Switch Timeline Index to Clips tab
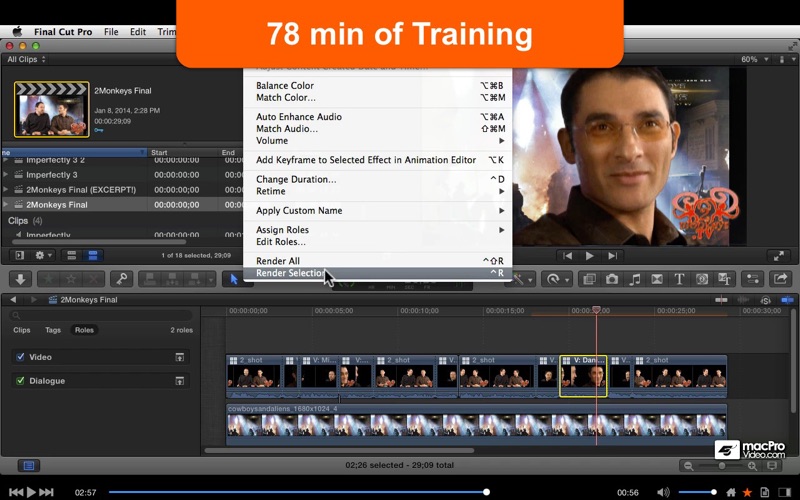800x500 pixels. click(x=21, y=330)
